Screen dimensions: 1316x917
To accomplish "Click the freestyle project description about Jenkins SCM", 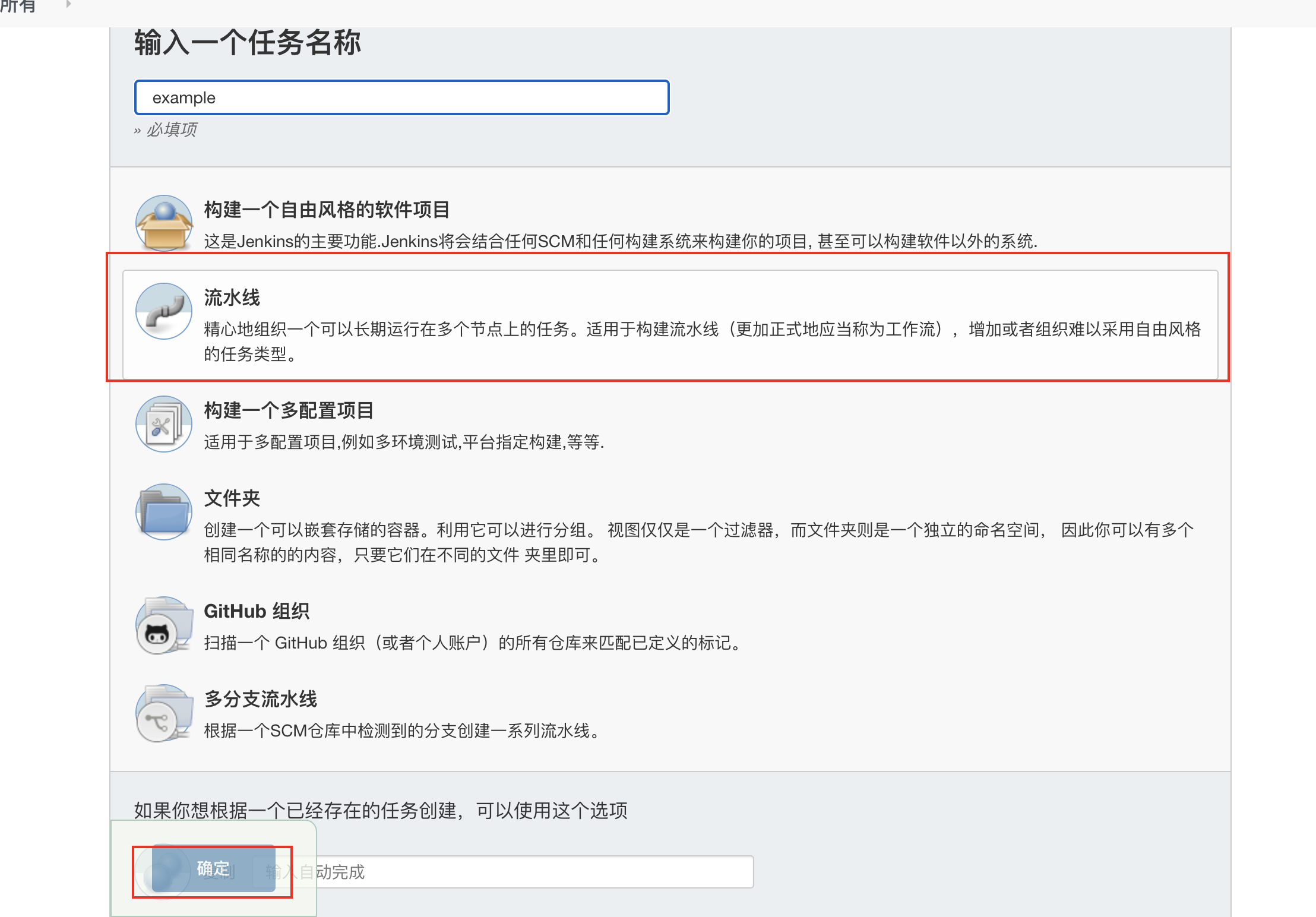I will click(x=621, y=241).
